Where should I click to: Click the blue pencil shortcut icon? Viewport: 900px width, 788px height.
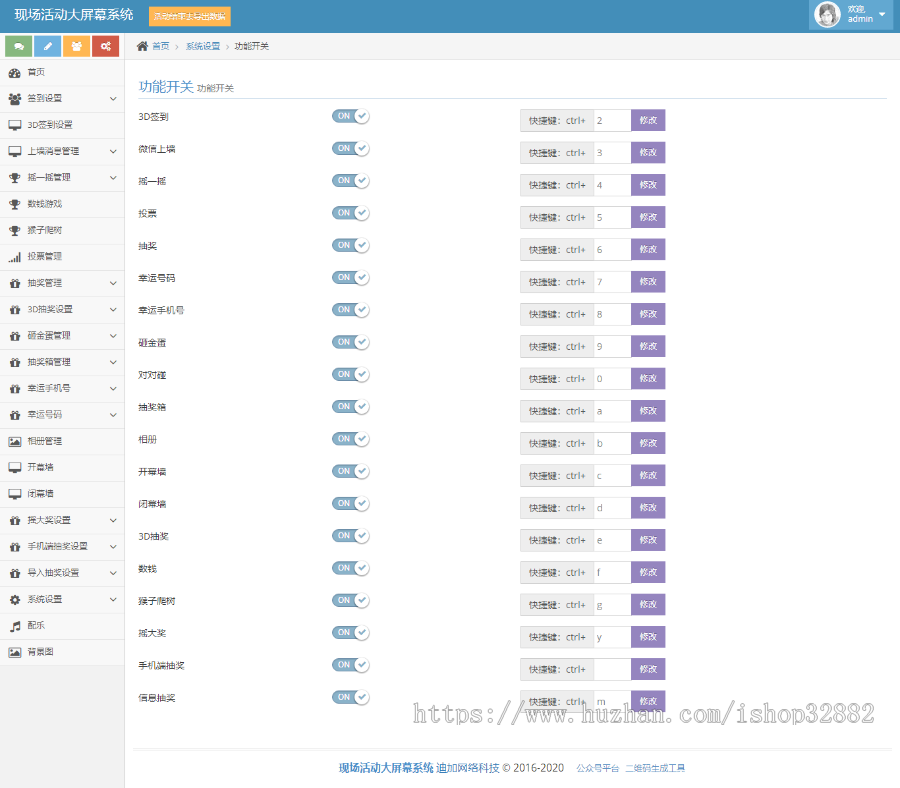(48, 46)
